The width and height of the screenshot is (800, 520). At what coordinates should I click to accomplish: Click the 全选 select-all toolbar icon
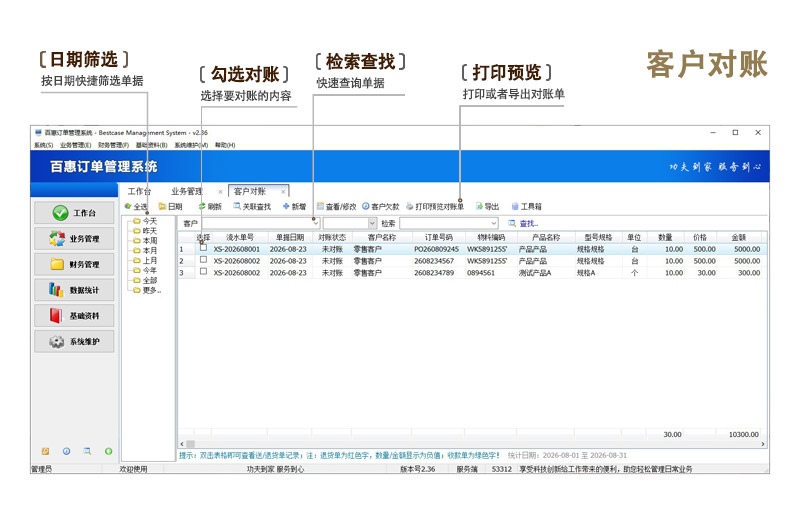(128, 206)
